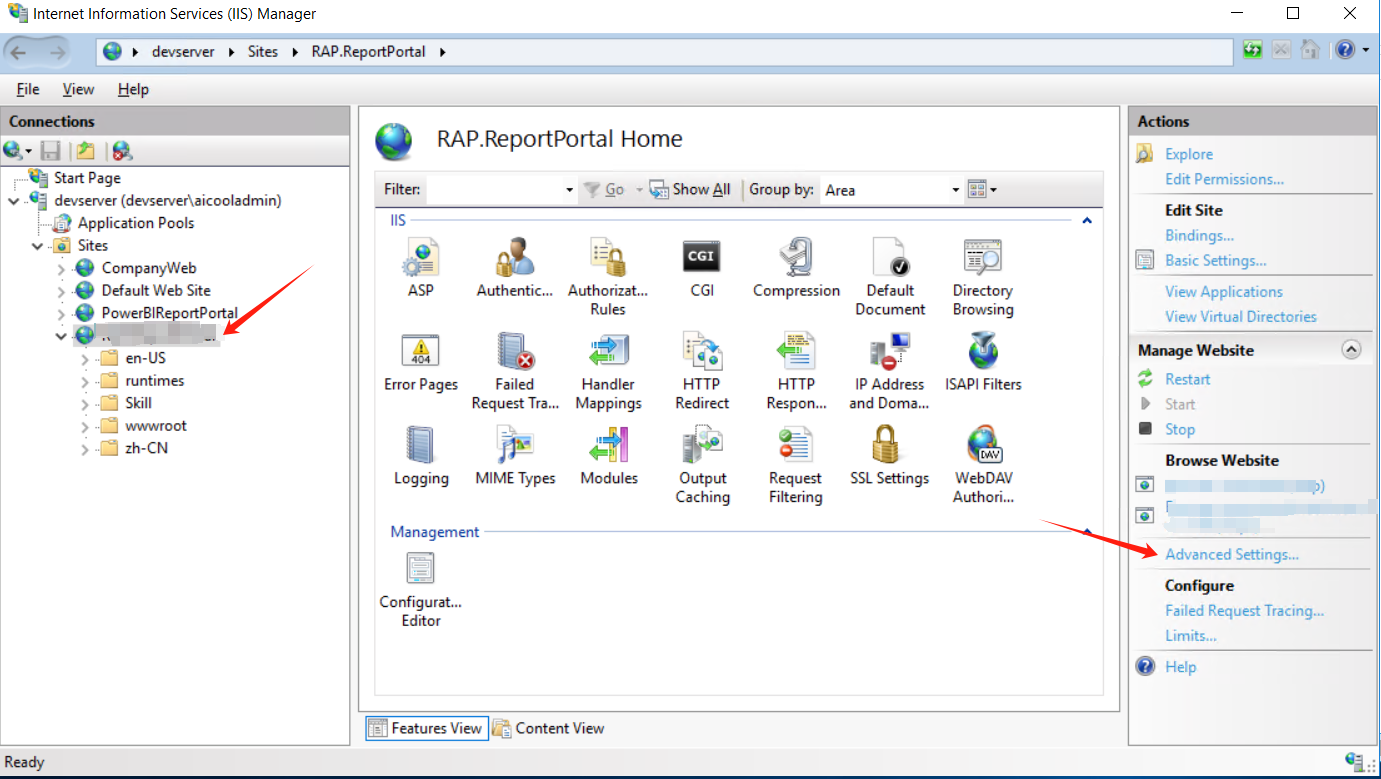The image size is (1381, 779).
Task: Switch to Content View tab
Action: [x=549, y=728]
